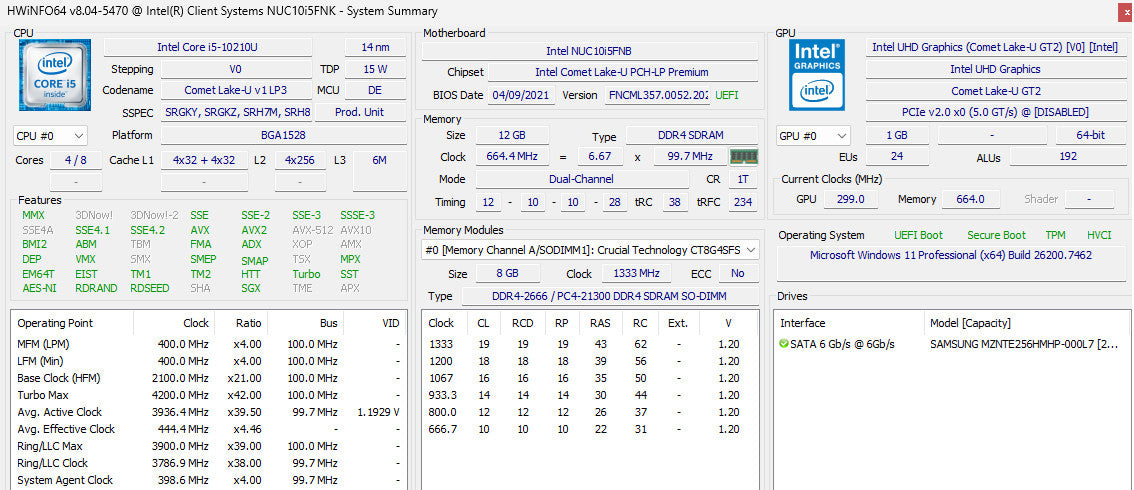Click the Intel Core i5-10210U name field
1134x490 pixels.
(208, 47)
